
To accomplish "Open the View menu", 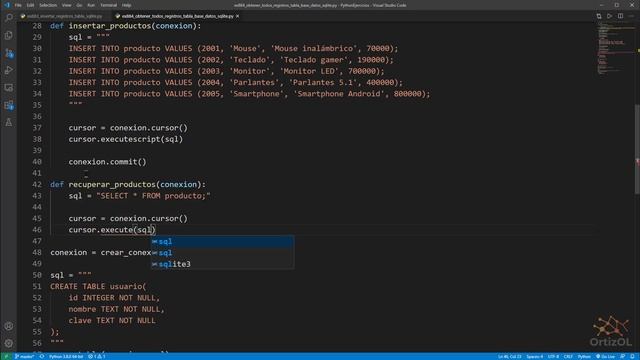I will (67, 5).
